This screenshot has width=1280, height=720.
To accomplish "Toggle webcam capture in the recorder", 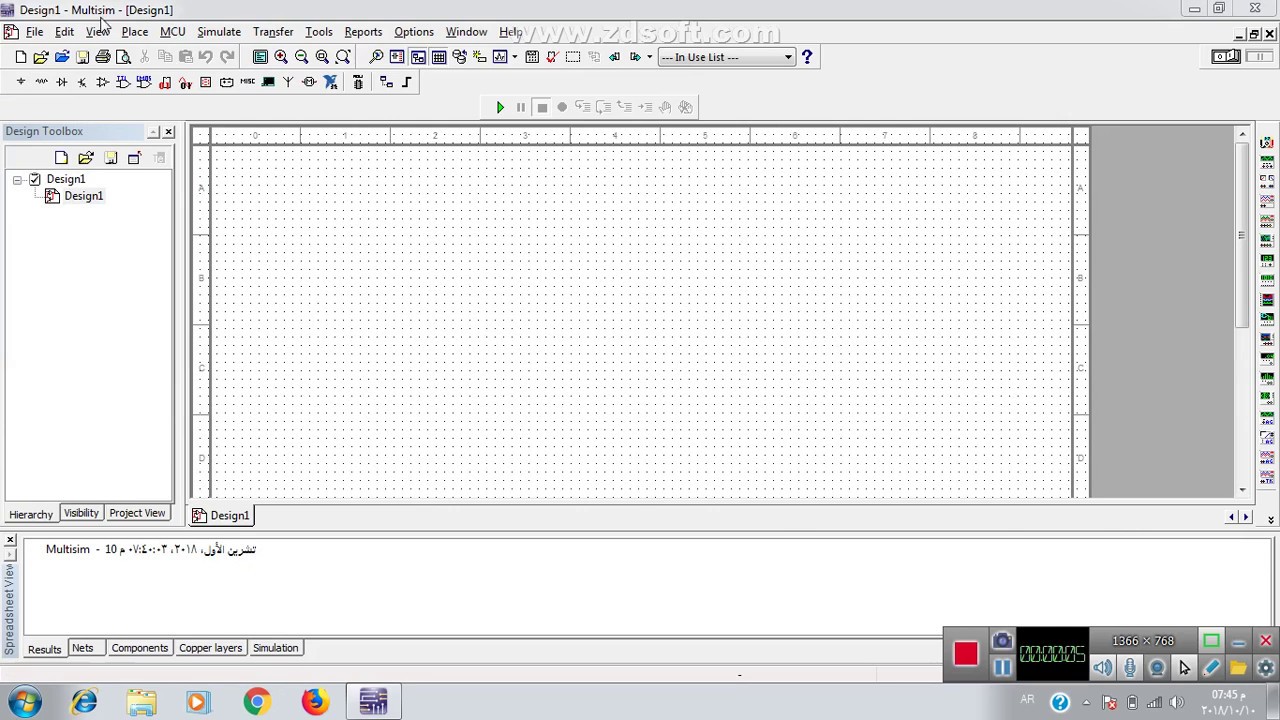I will pyautogui.click(x=1157, y=668).
